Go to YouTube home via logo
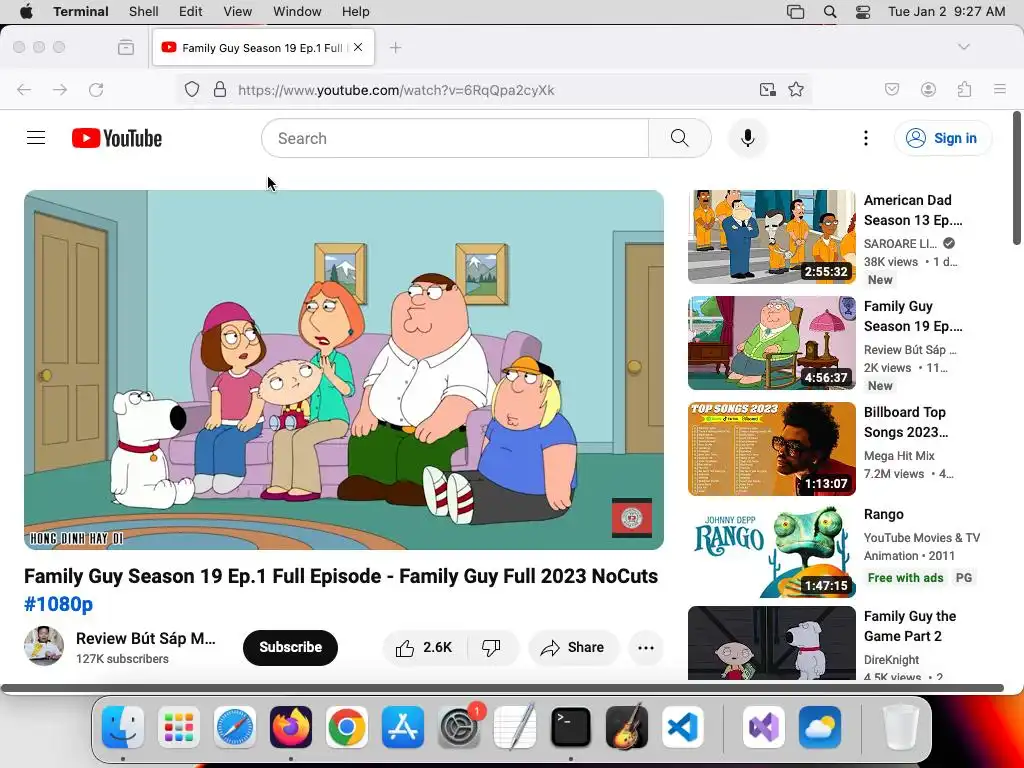 click(117, 138)
